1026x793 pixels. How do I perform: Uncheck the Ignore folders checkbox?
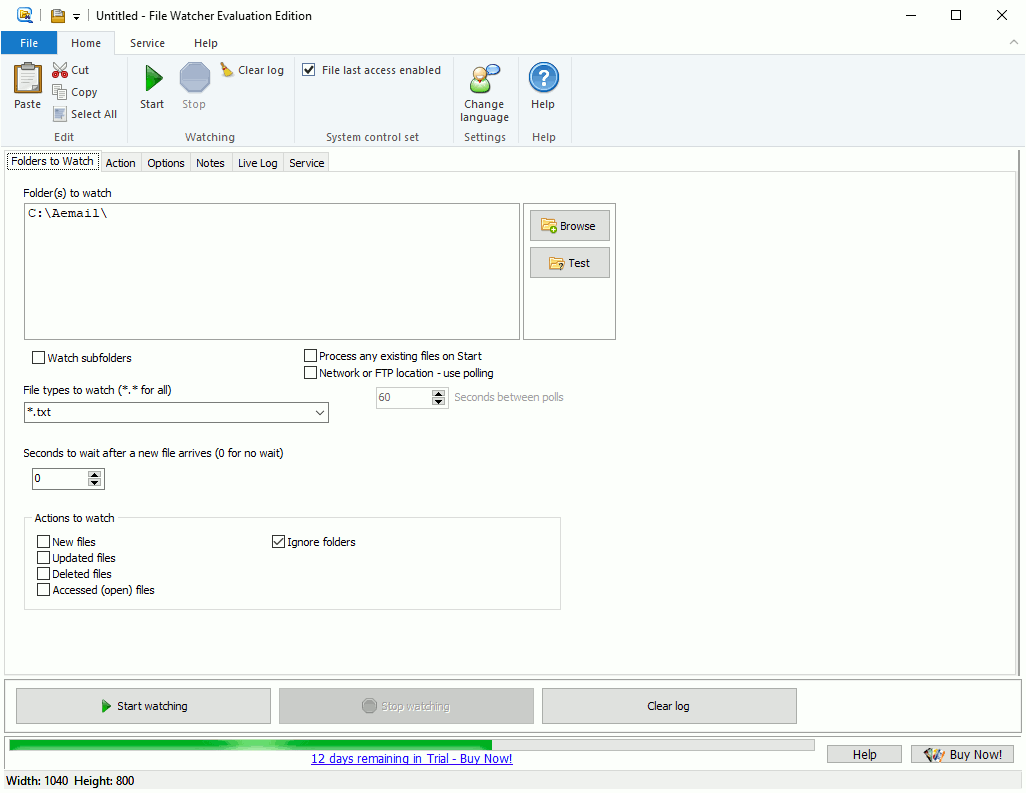pyautogui.click(x=279, y=542)
